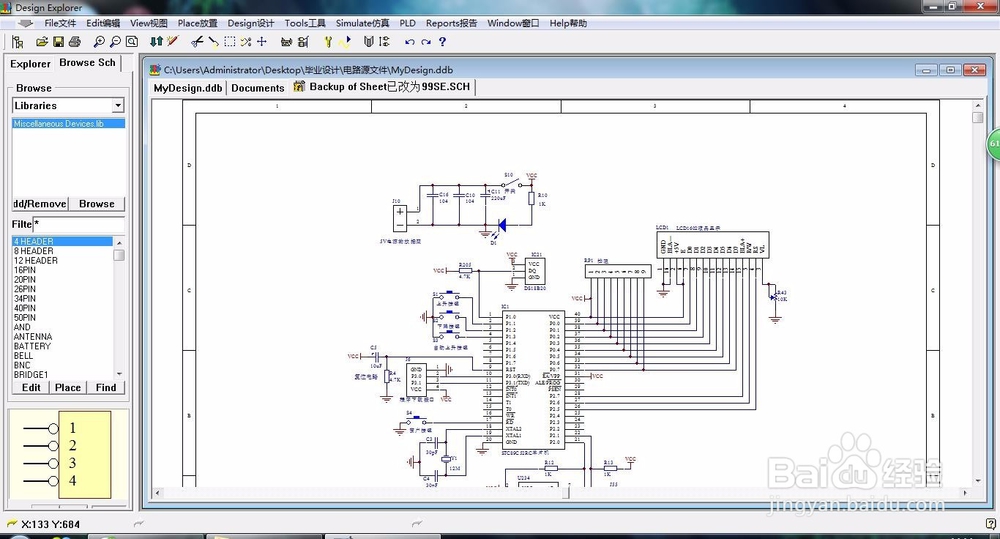Switch to the Browse Sch tab
Screen dimensions: 1000x539
tap(87, 63)
